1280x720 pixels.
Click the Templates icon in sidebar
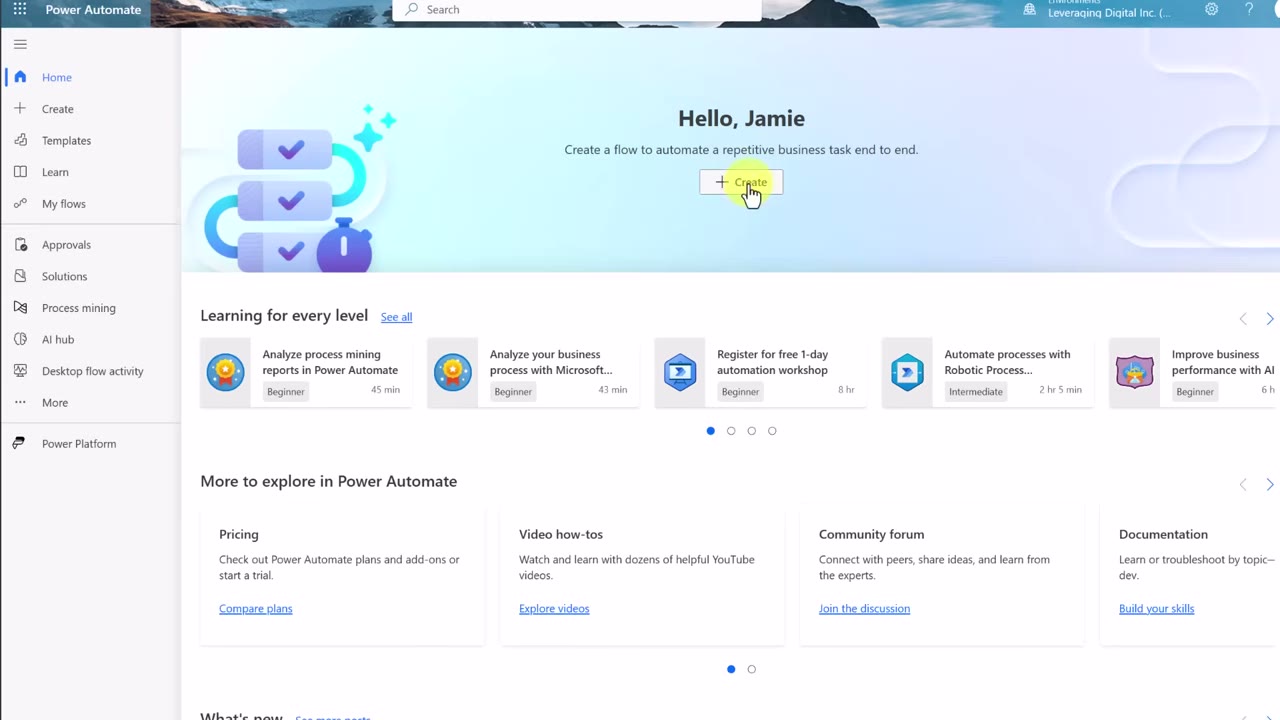coord(20,140)
